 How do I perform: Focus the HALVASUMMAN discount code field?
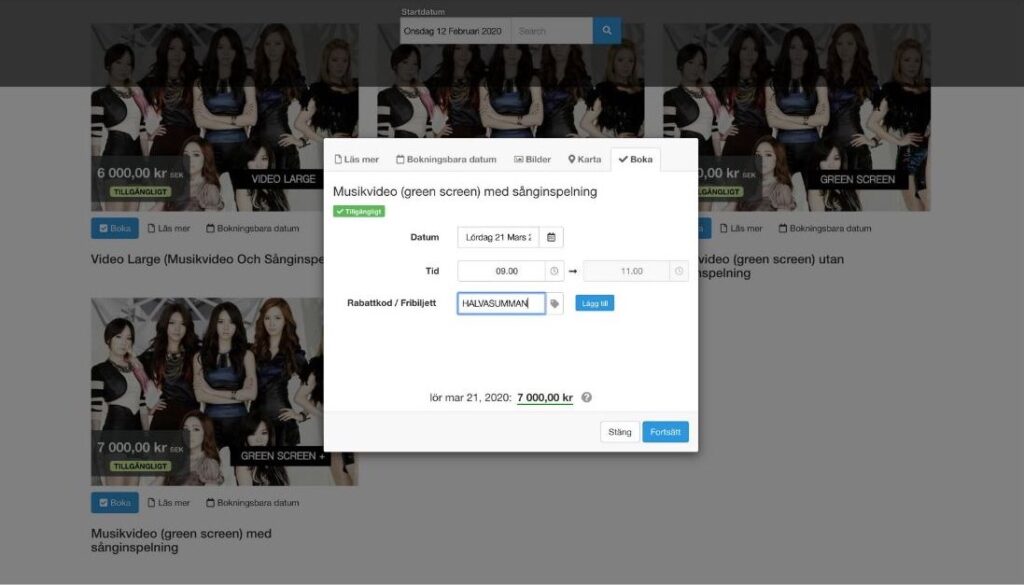(502, 304)
